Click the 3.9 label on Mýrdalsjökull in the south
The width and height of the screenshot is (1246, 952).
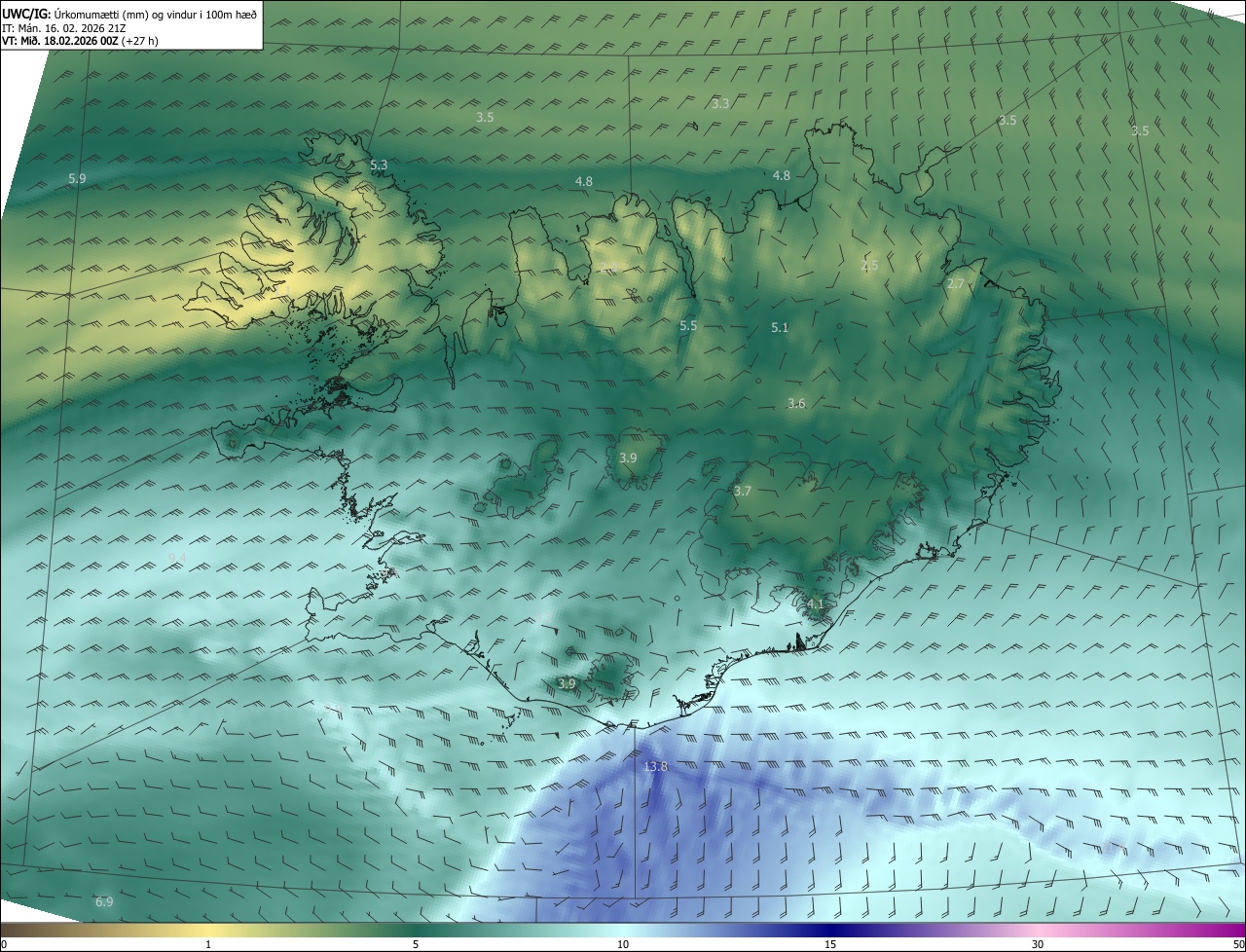coord(567,684)
